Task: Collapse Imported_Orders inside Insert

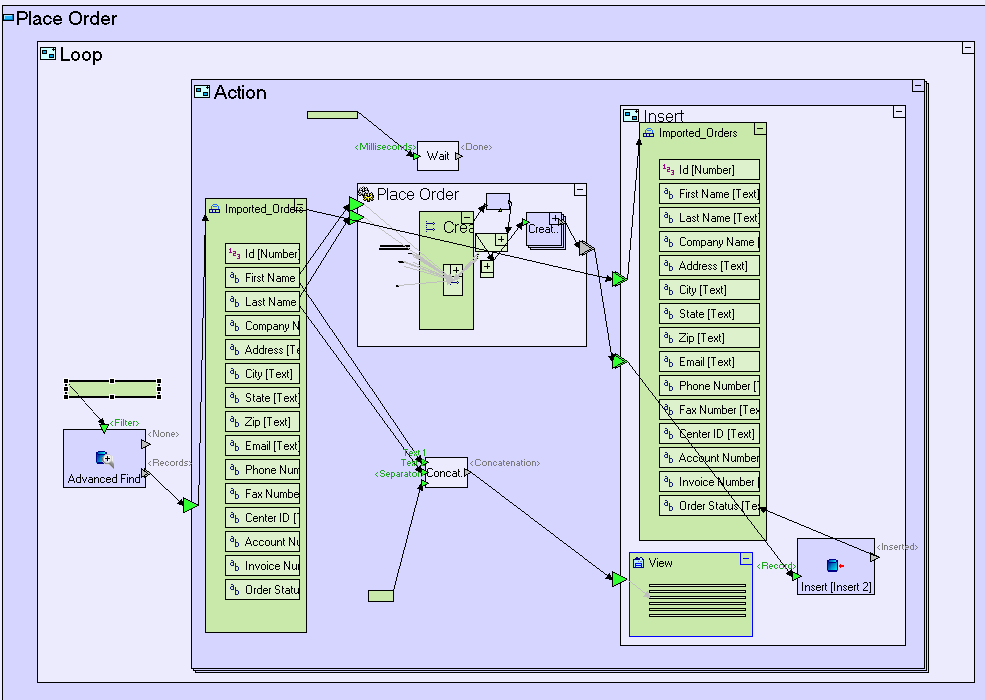Action: pyautogui.click(x=760, y=129)
